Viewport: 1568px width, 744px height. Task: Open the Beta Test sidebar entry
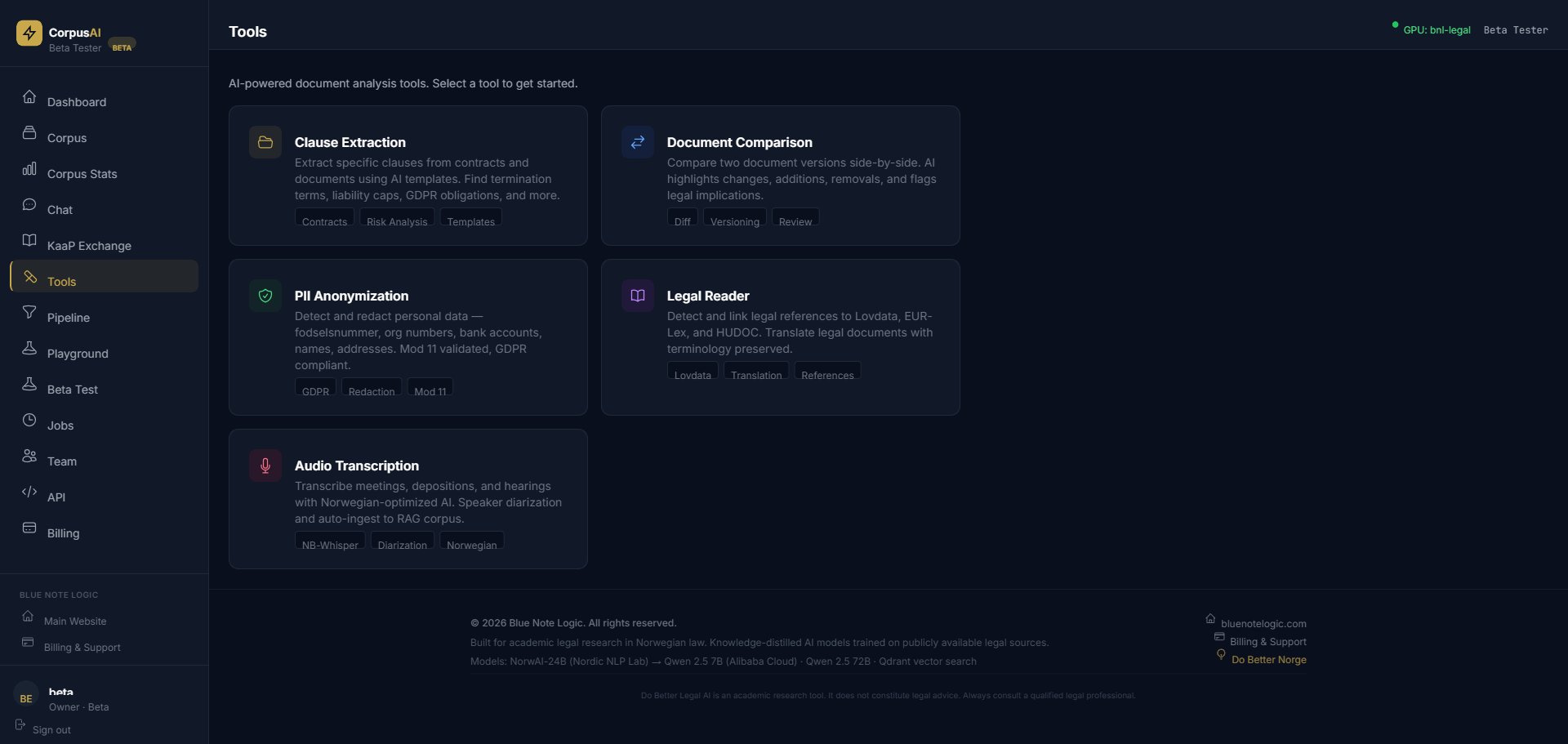point(72,389)
